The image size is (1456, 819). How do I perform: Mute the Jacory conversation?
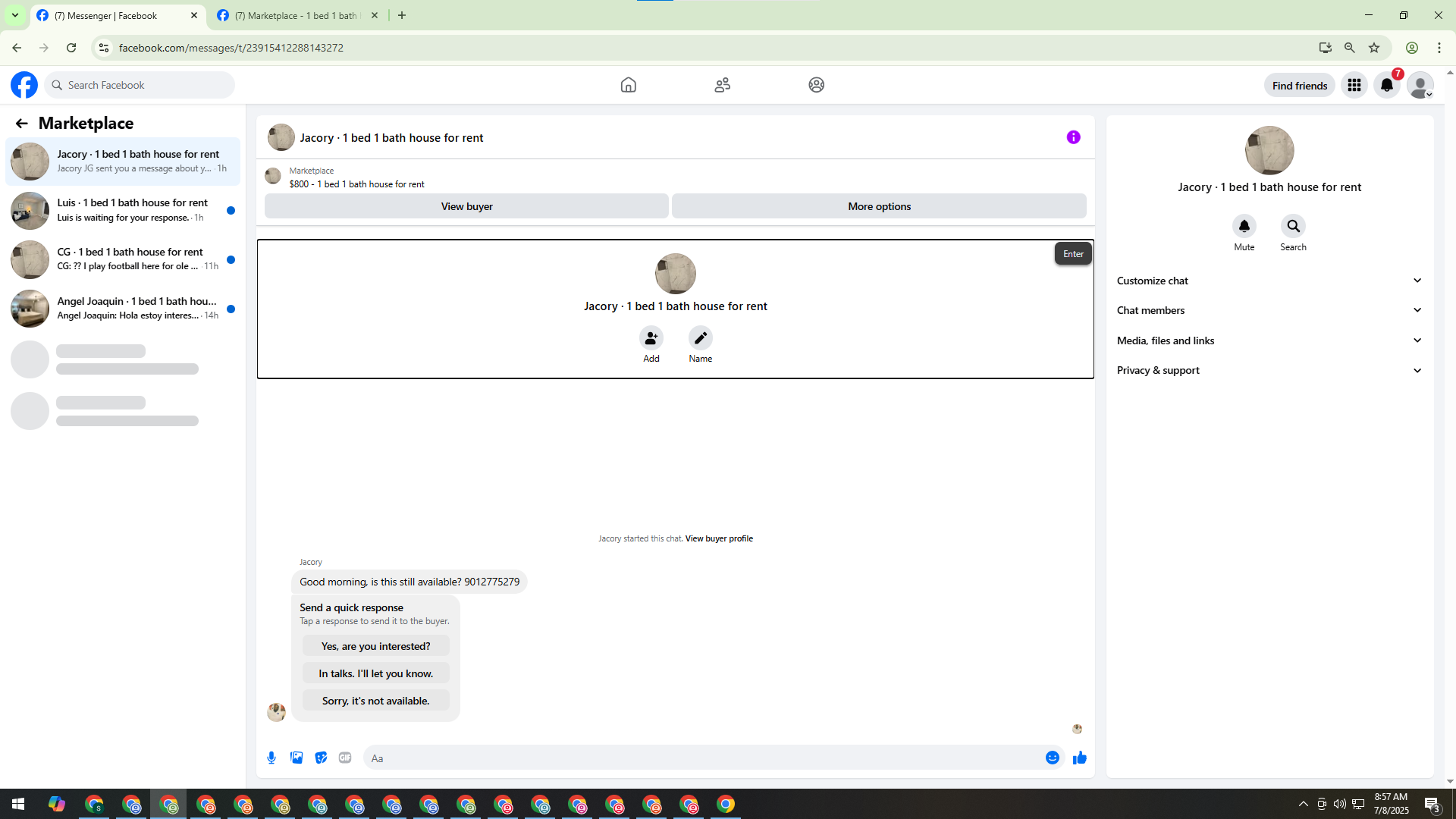pos(1244,226)
